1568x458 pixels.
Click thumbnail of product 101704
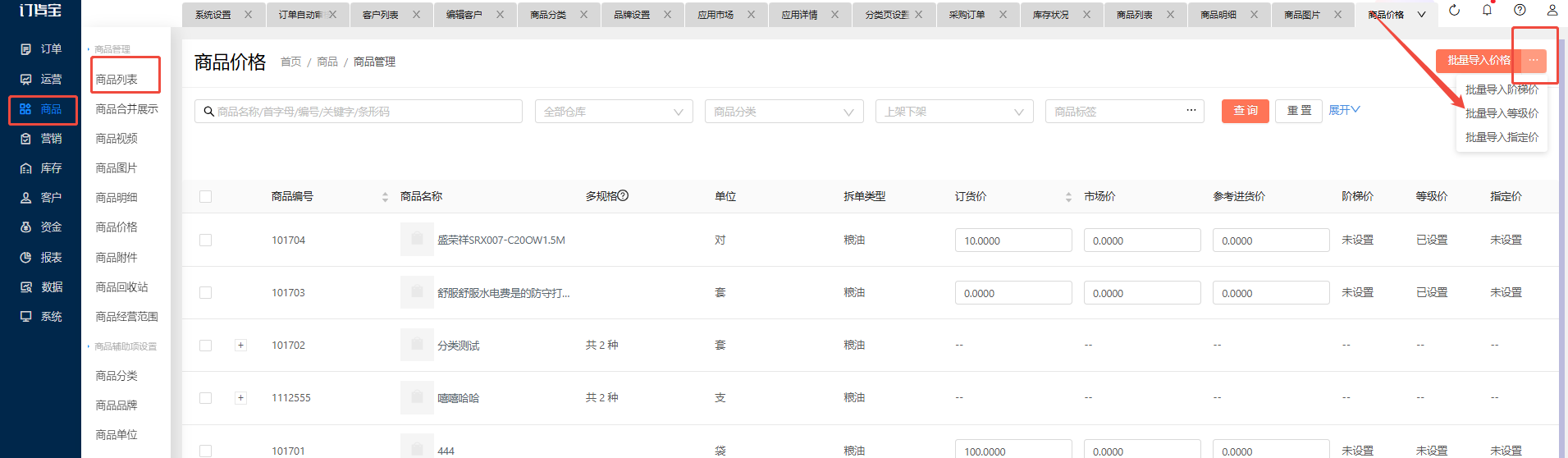pyautogui.click(x=417, y=240)
